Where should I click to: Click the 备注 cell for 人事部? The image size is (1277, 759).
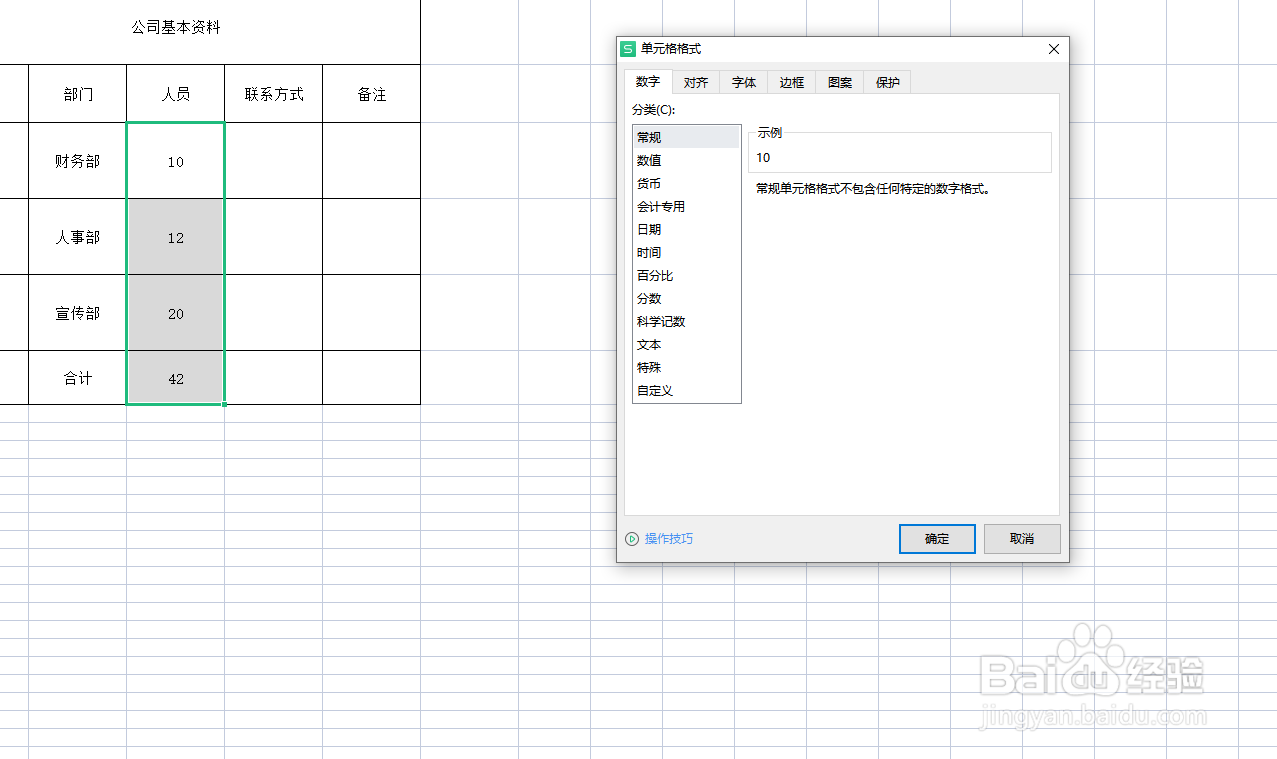coord(372,237)
